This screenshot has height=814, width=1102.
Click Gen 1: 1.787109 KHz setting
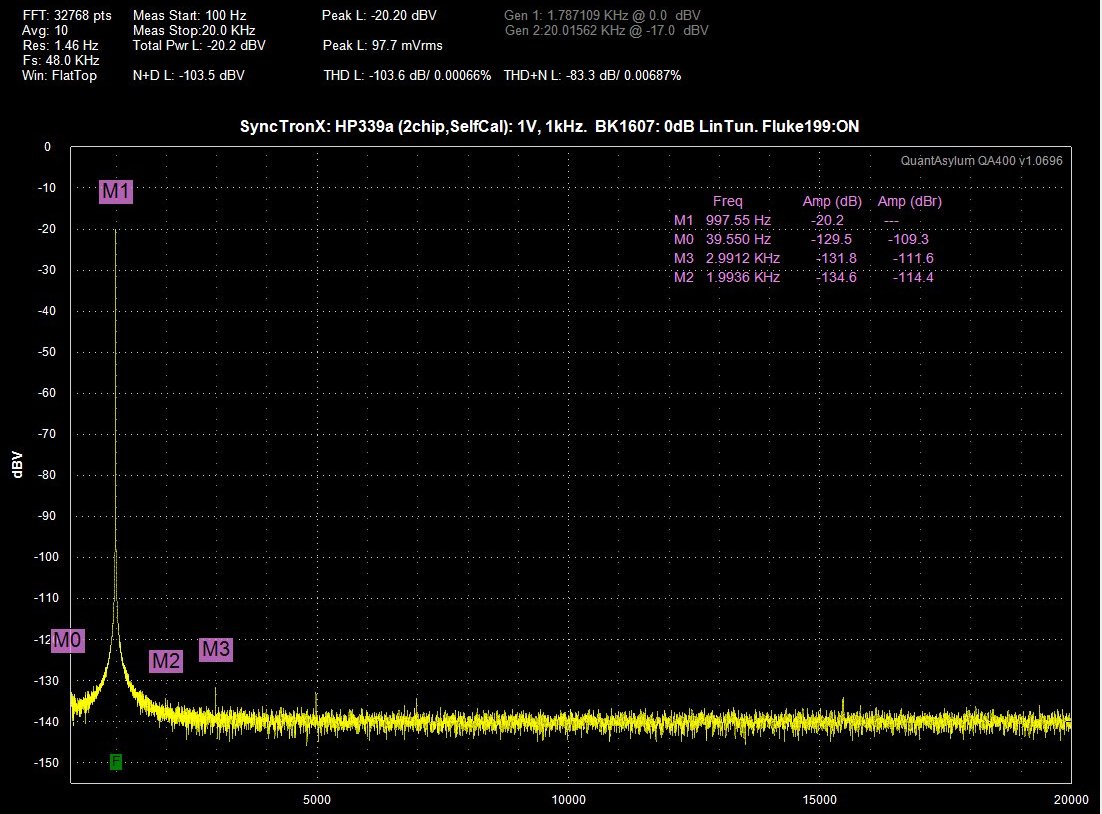[x=602, y=15]
